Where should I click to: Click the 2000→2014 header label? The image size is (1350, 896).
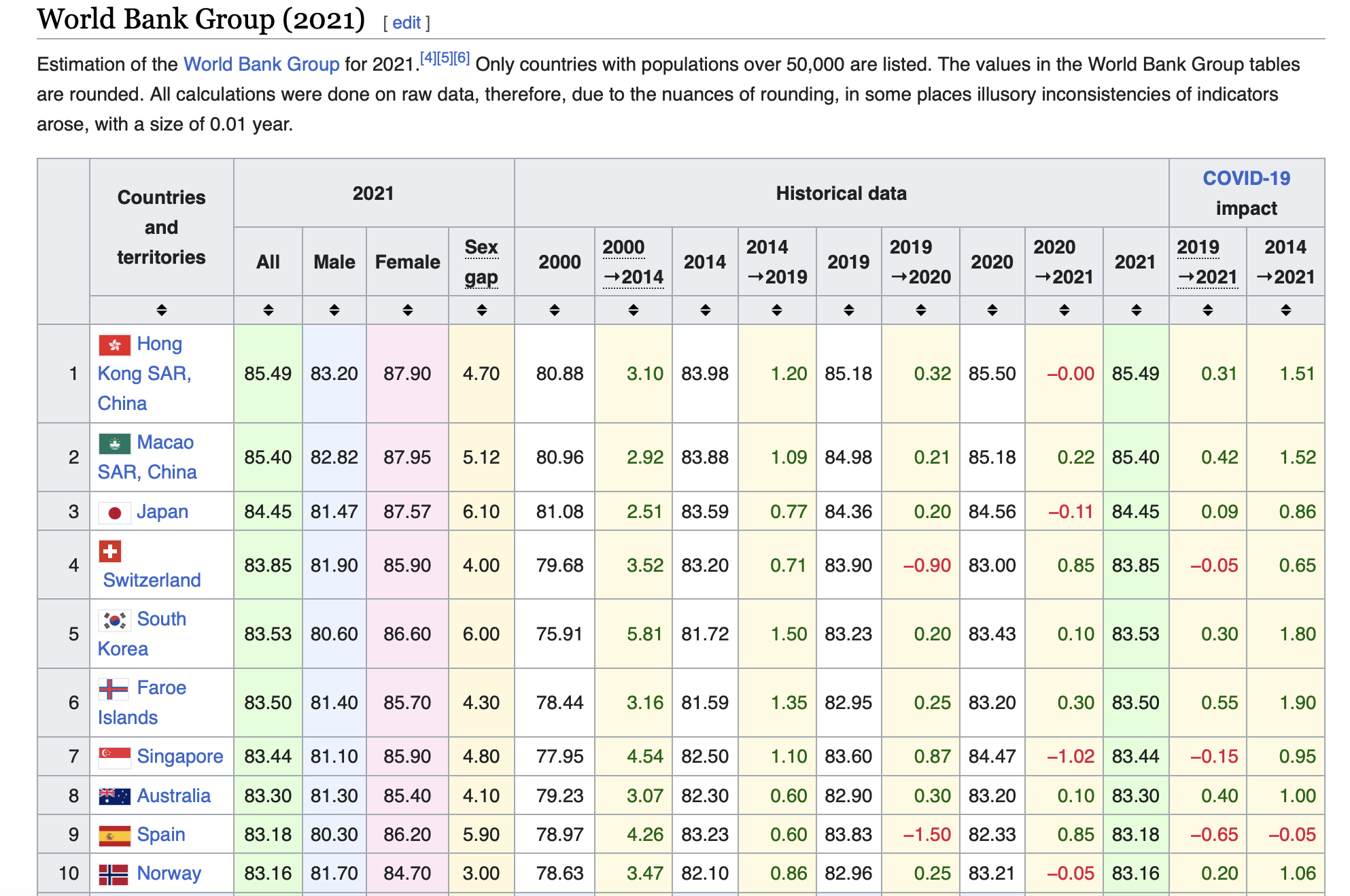tap(634, 262)
